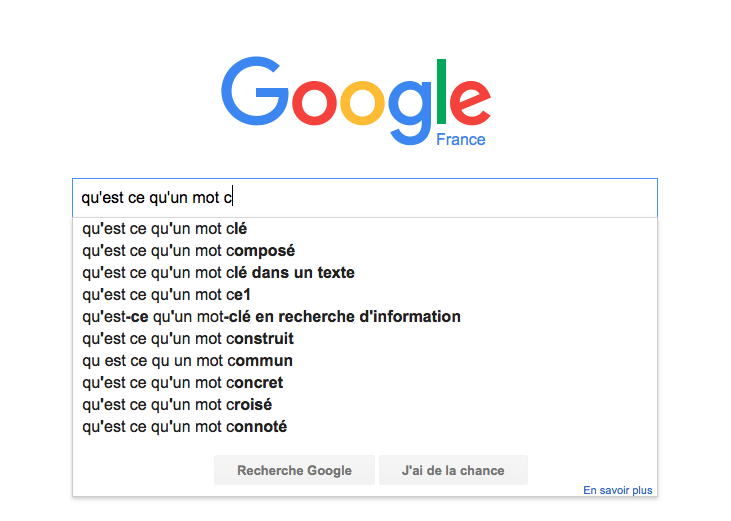The image size is (731, 521).
Task: Pick the "mot clé dans un texte" suggestion
Action: click(x=218, y=272)
